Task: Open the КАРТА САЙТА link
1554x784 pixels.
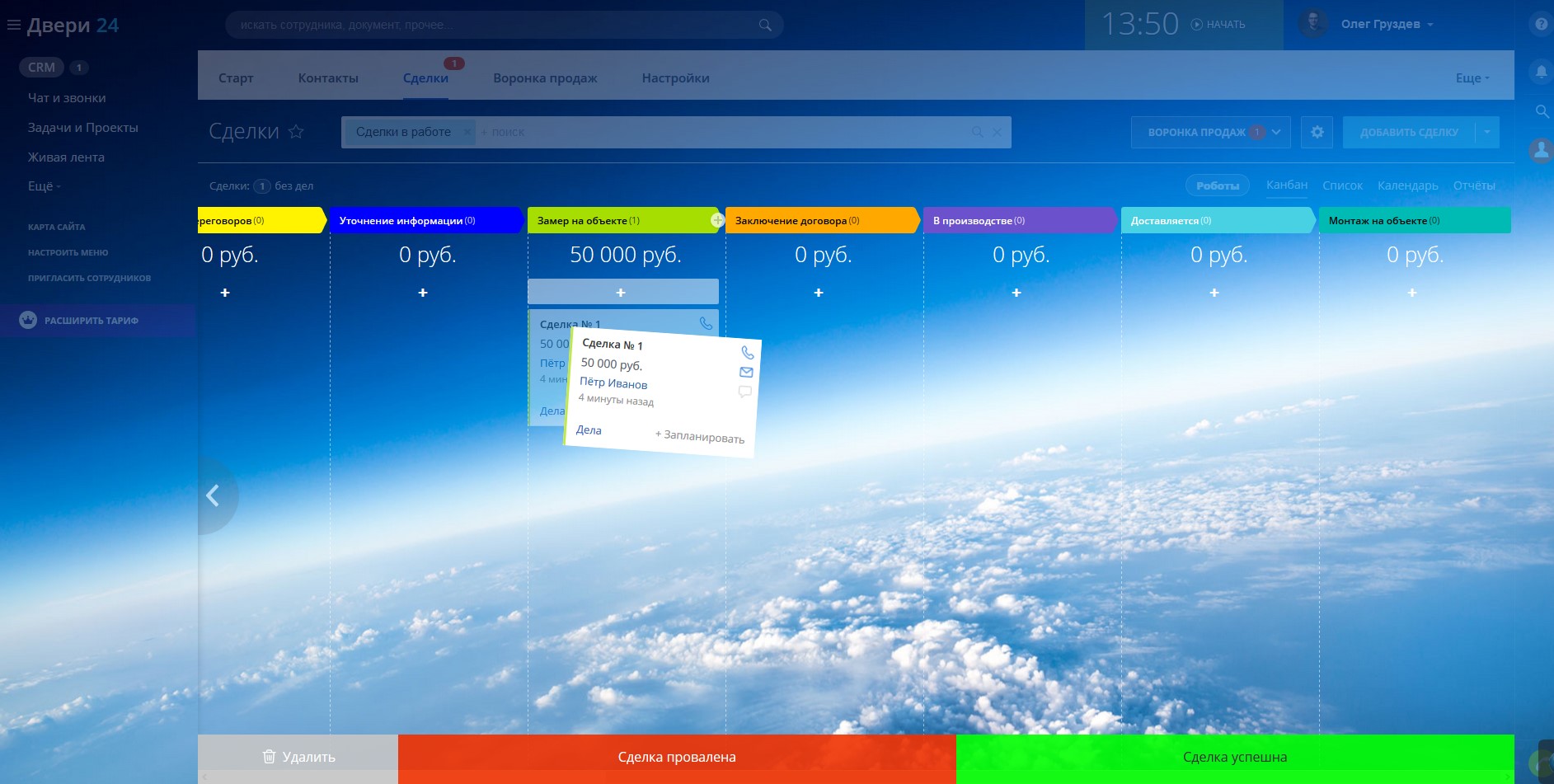Action: pos(56,227)
